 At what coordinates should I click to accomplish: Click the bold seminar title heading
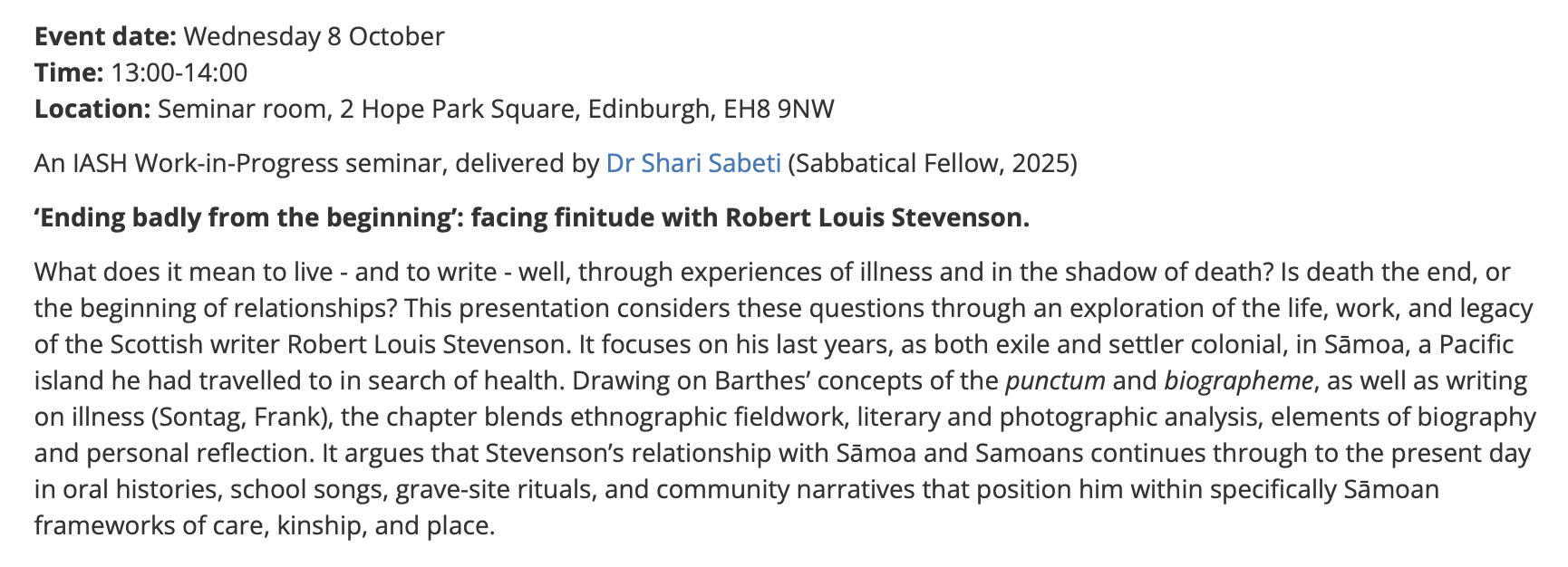(531, 217)
